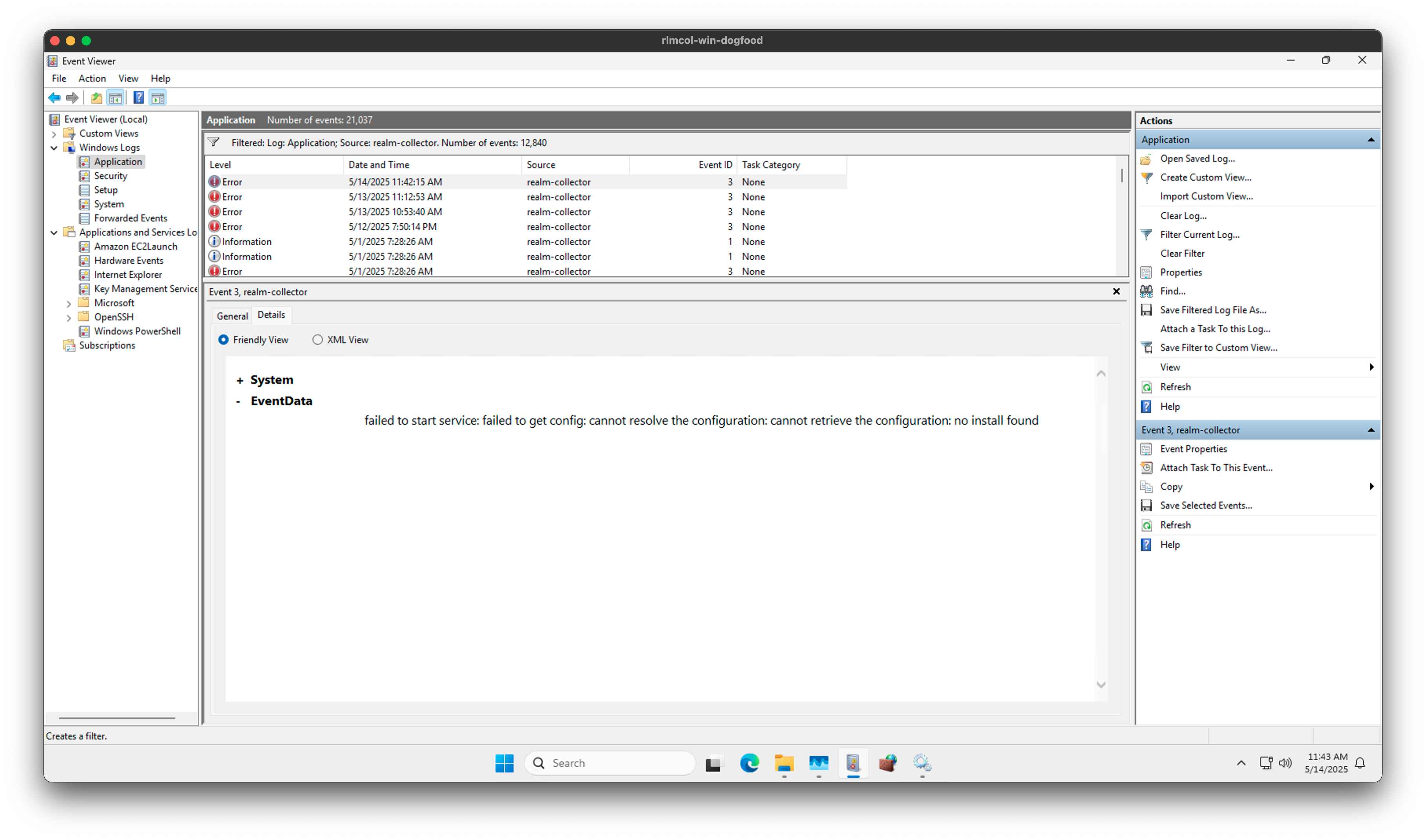Click the volume speaker tray icon
The width and height of the screenshot is (1426, 840).
[1285, 764]
